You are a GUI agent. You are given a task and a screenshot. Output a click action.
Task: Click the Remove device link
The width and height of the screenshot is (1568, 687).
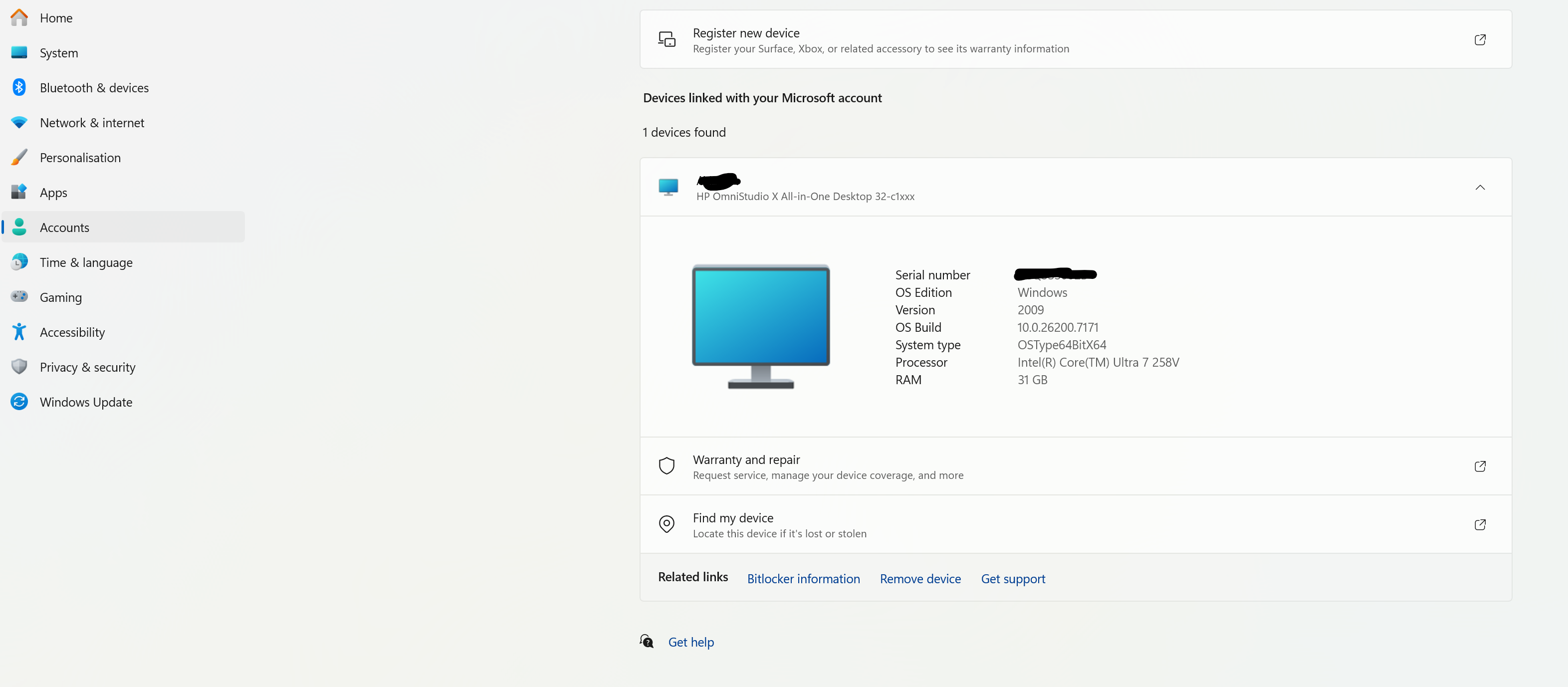coord(920,579)
